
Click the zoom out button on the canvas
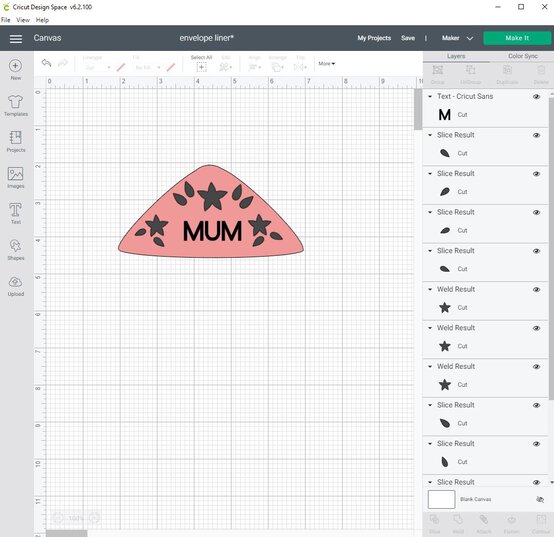tap(58, 518)
